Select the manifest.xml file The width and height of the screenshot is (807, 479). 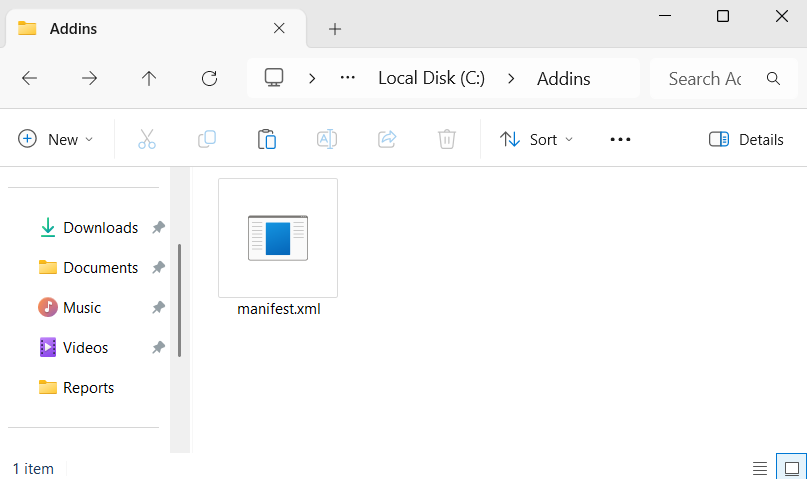tap(278, 247)
